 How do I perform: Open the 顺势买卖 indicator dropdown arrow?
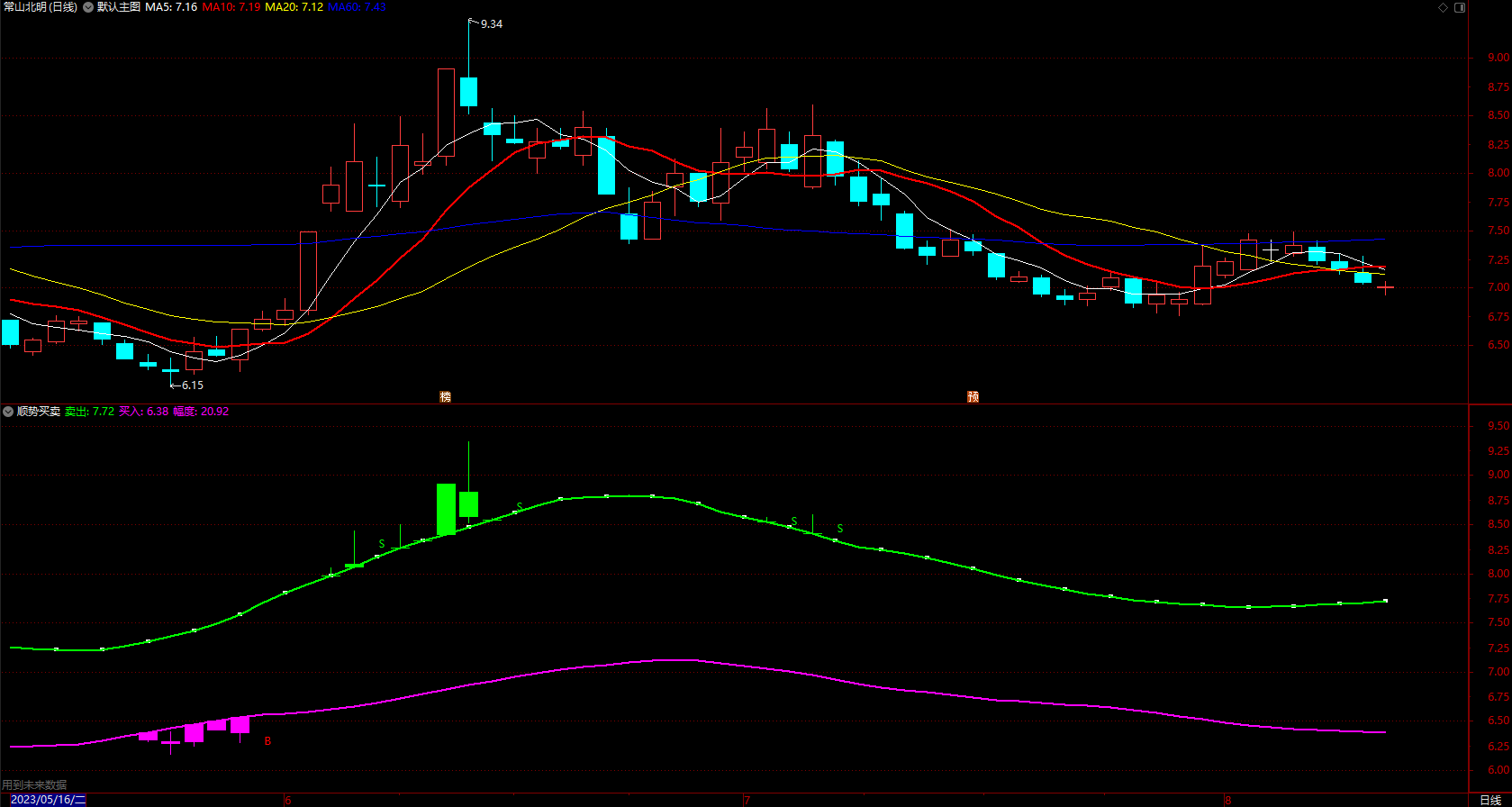8,412
